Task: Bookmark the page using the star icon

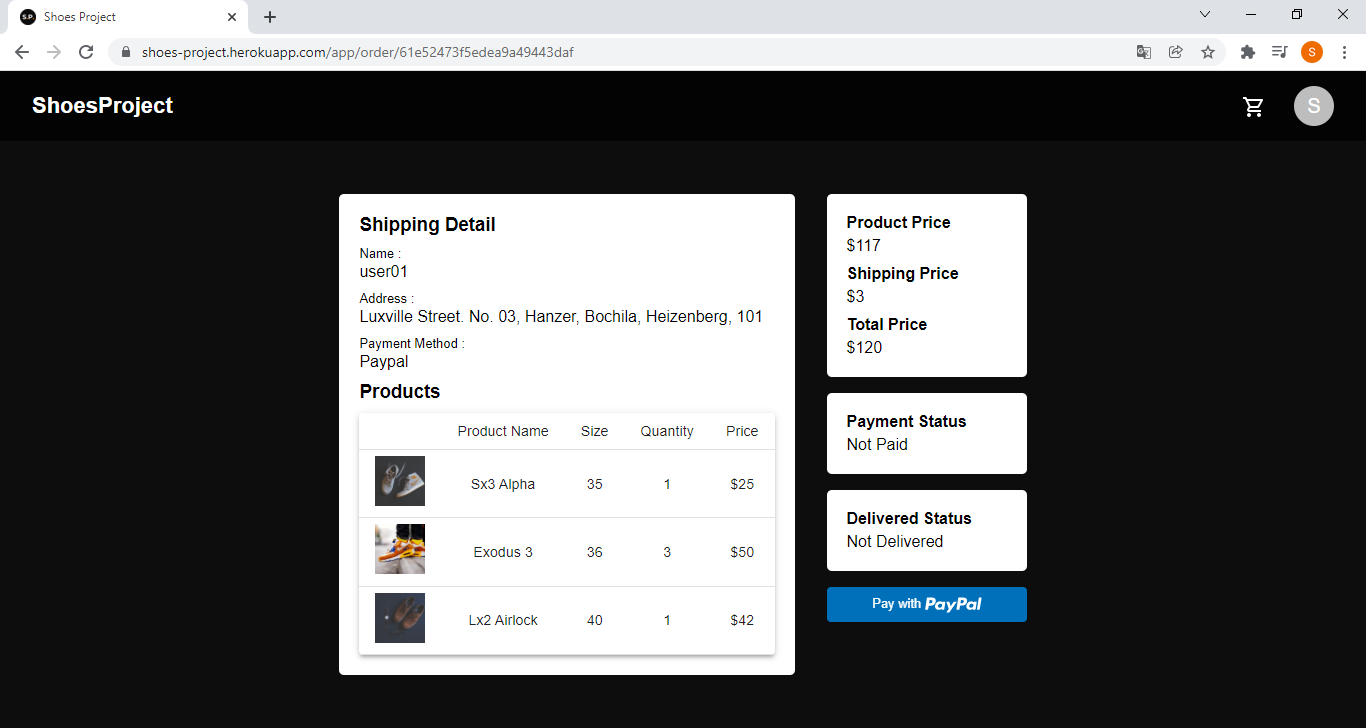Action: pyautogui.click(x=1209, y=52)
